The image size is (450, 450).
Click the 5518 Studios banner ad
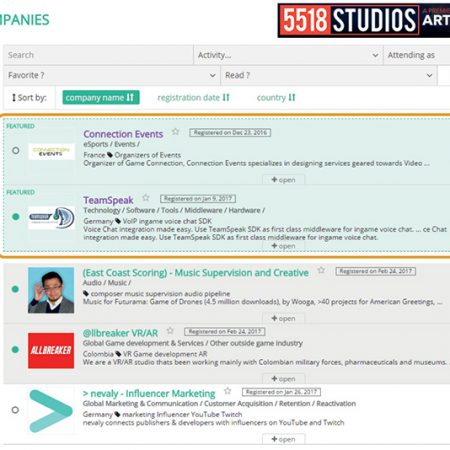click(364, 21)
